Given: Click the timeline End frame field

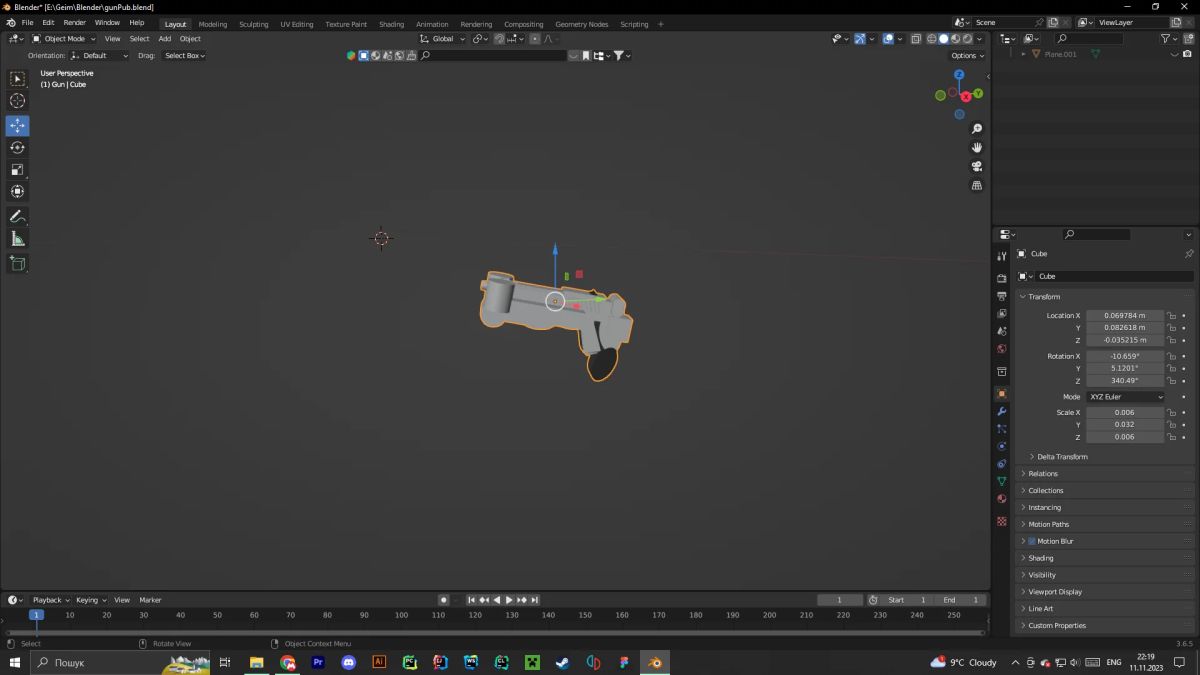Looking at the screenshot, I should [x=961, y=600].
